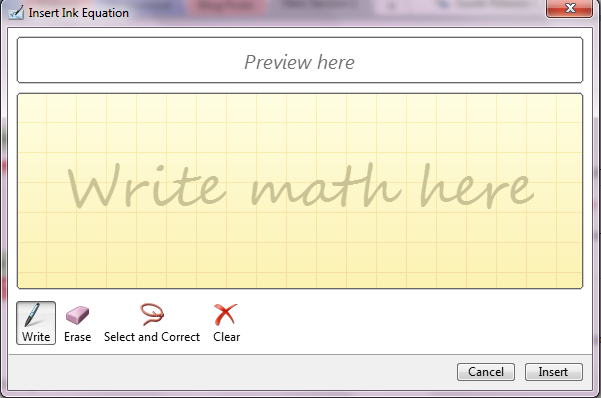Click the red X Clear icon
The width and height of the screenshot is (601, 398).
point(226,314)
